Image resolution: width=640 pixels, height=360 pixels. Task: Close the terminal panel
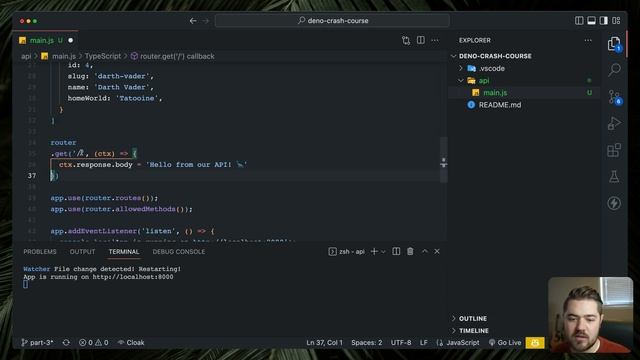point(437,251)
